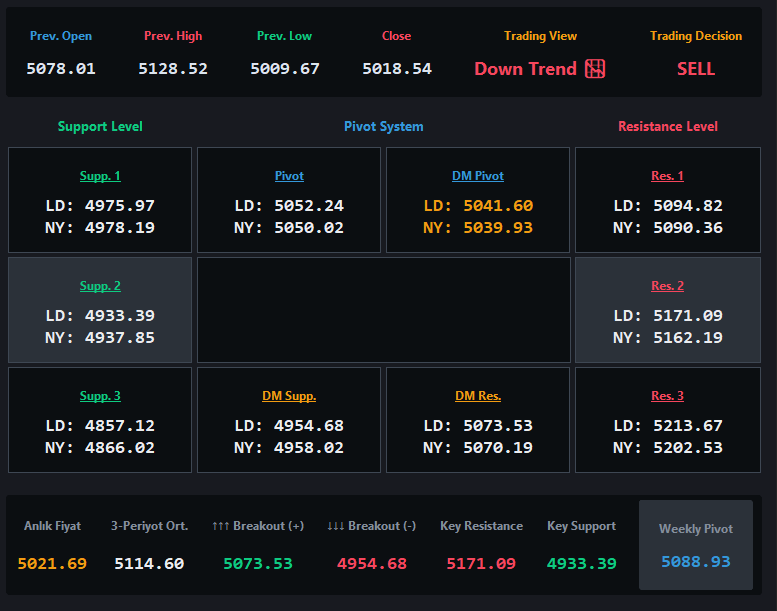Viewport: 777px width, 611px height.
Task: Select Res. 2 LD value 5171.09
Action: pyautogui.click(x=688, y=316)
